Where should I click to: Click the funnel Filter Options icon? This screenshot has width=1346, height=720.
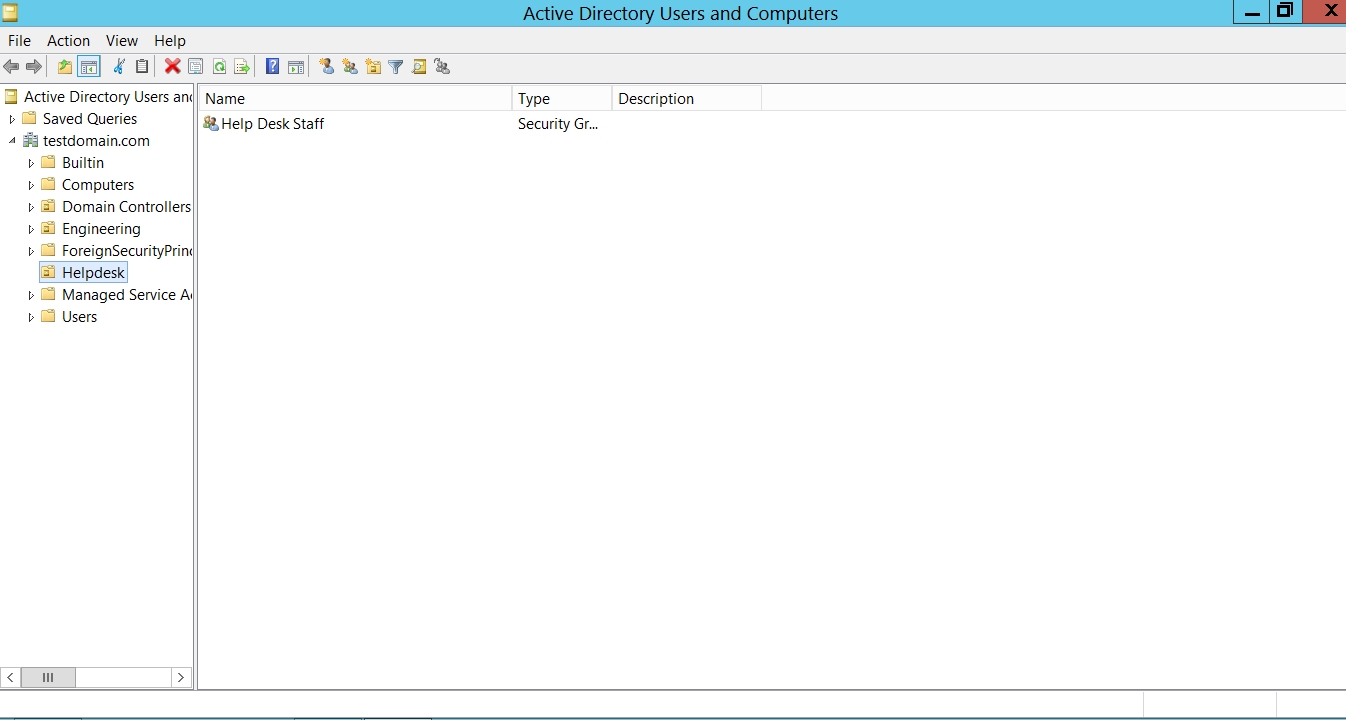point(396,67)
